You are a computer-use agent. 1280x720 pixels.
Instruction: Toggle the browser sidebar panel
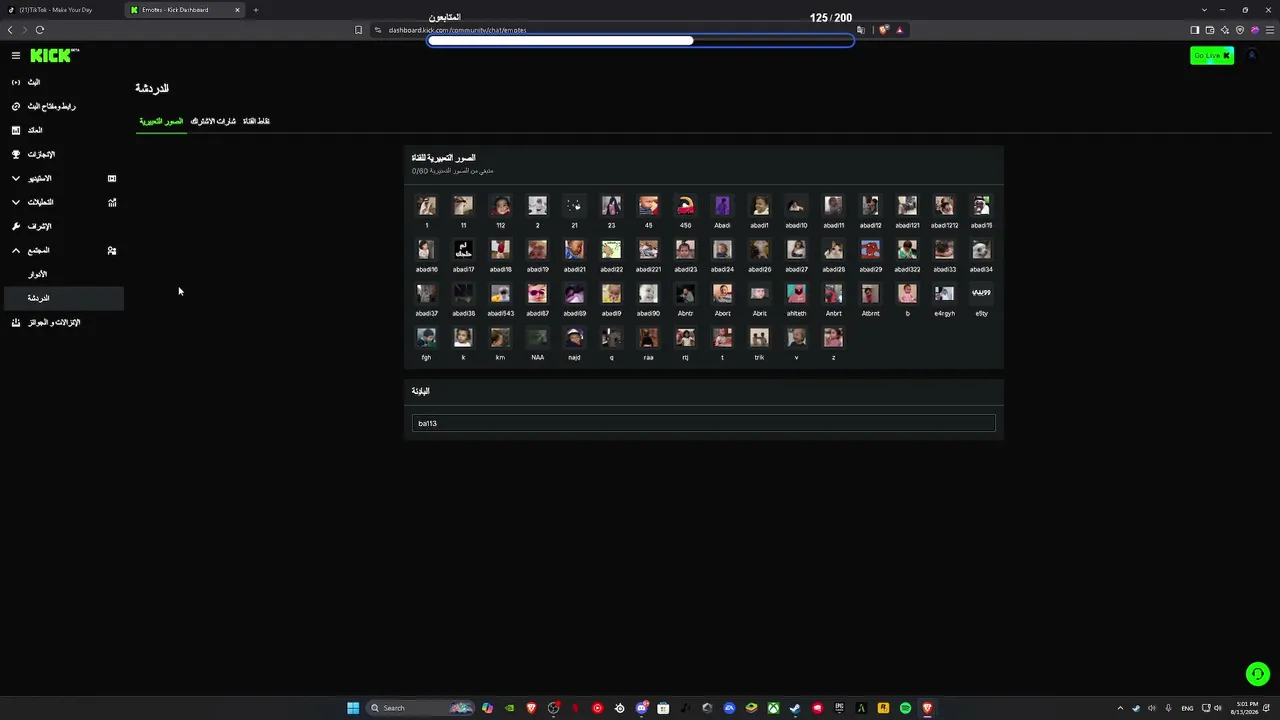1194,30
